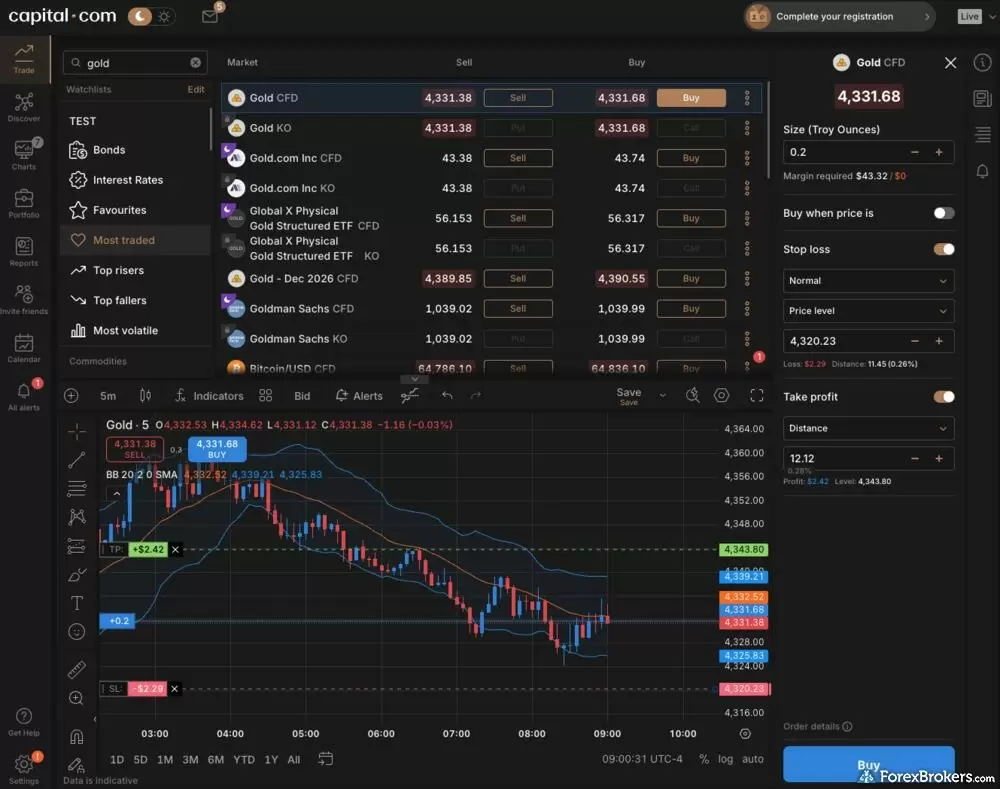Viewport: 1000px width, 789px height.
Task: Set chart range to 1M
Action: (x=165, y=759)
